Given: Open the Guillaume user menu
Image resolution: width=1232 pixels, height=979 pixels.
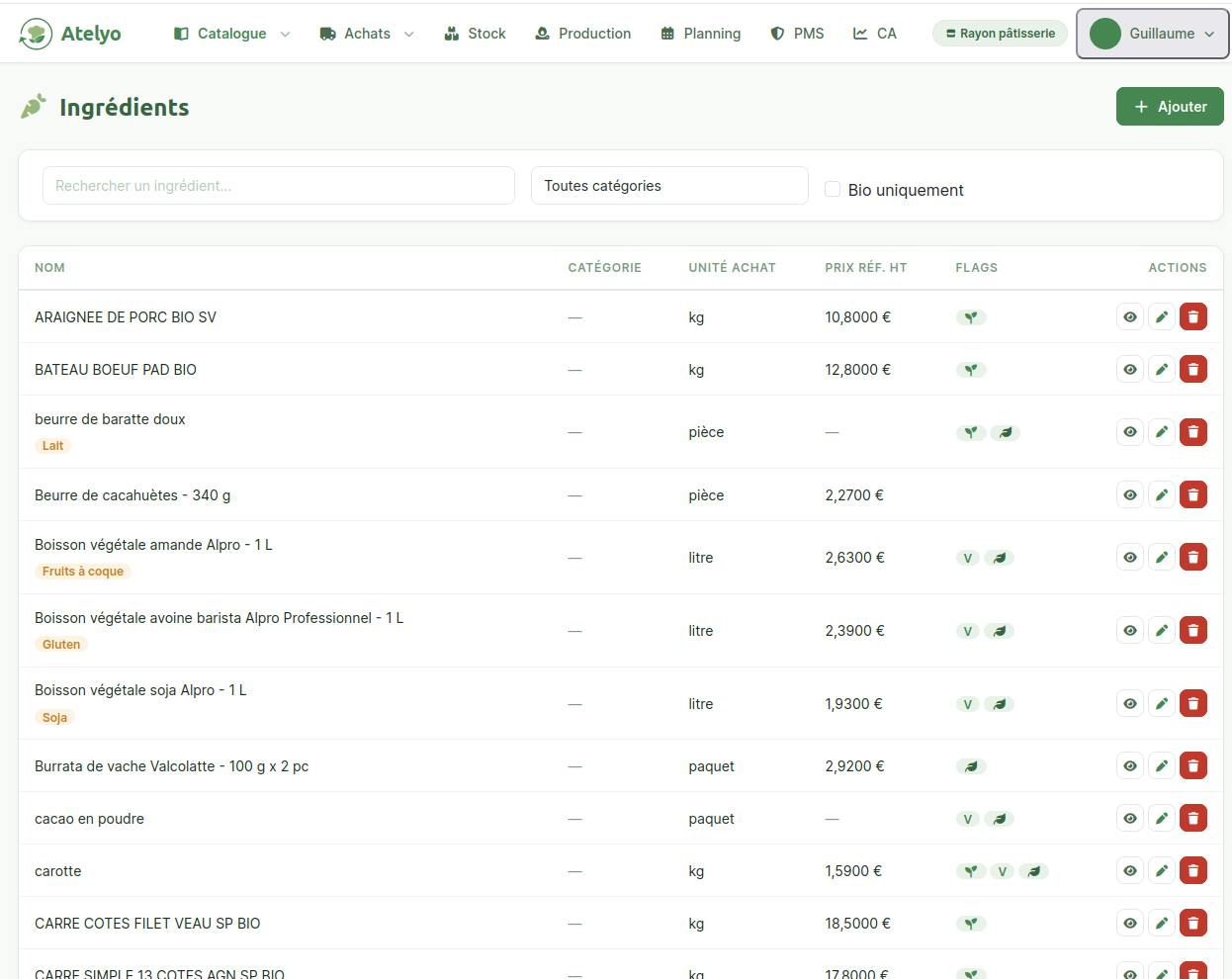Looking at the screenshot, I should coord(1152,34).
